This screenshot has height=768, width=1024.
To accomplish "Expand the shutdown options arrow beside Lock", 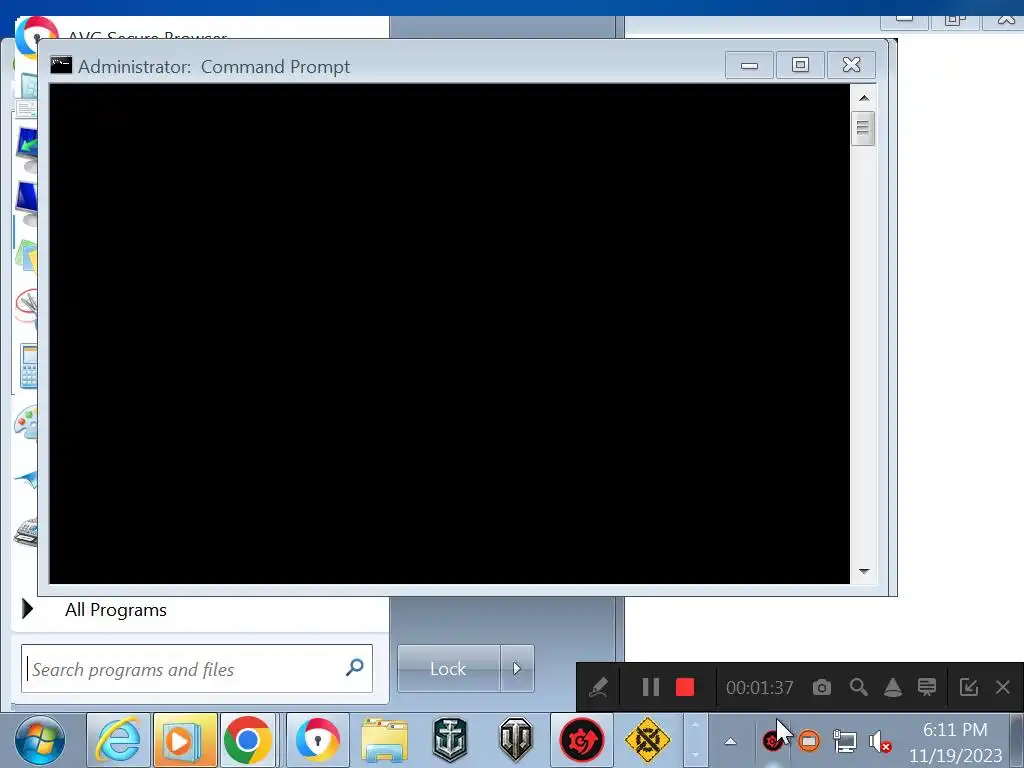I will 517,669.
